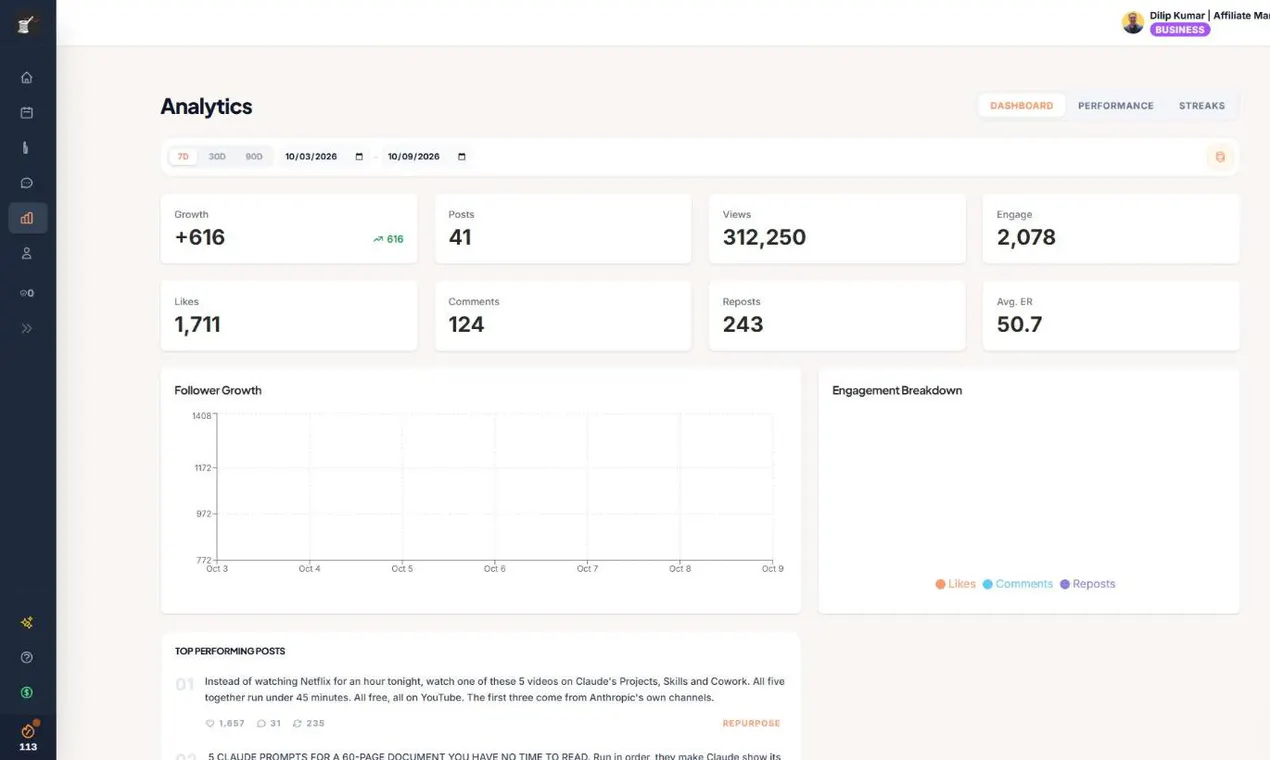
Task: Open the profile person icon in sidebar
Action: [x=27, y=254]
